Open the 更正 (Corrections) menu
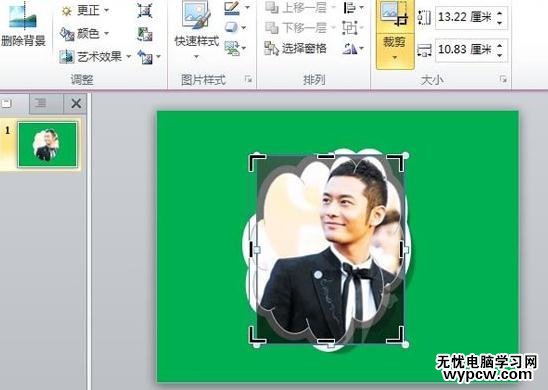548x390 pixels. (85, 10)
